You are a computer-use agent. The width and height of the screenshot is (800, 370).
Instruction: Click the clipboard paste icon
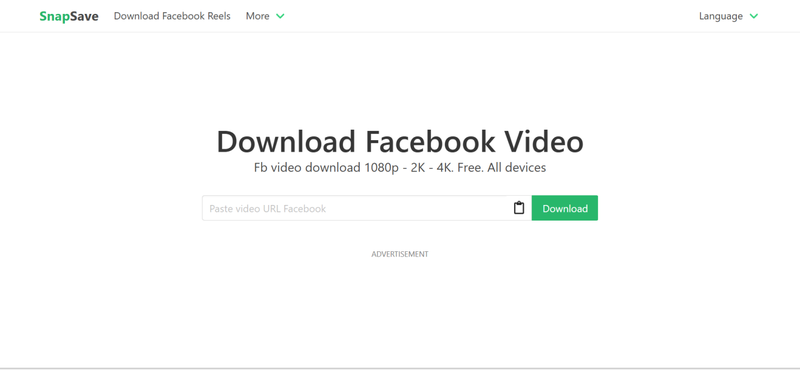(x=519, y=208)
